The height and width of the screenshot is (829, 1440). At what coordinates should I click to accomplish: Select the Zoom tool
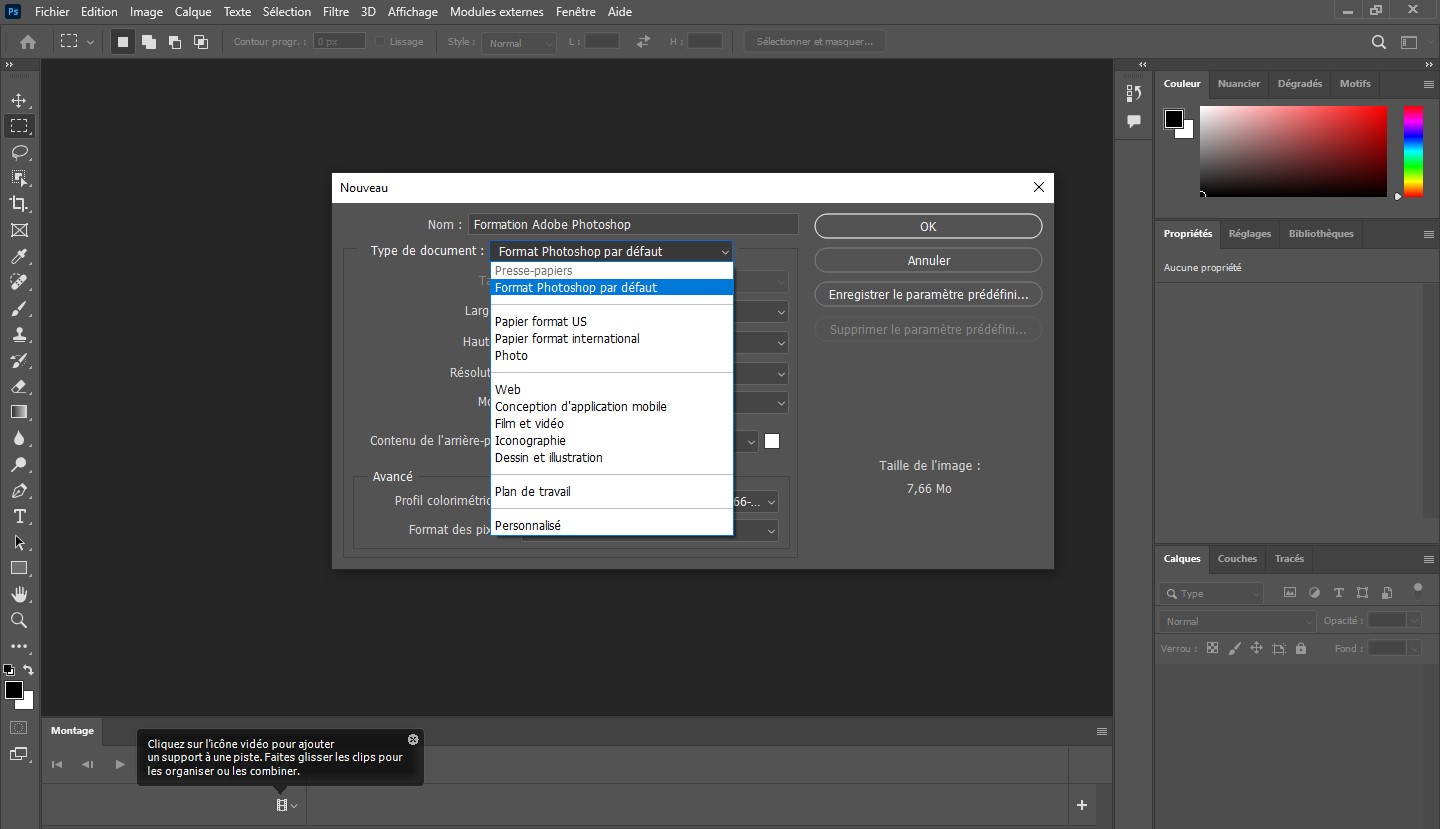click(19, 620)
